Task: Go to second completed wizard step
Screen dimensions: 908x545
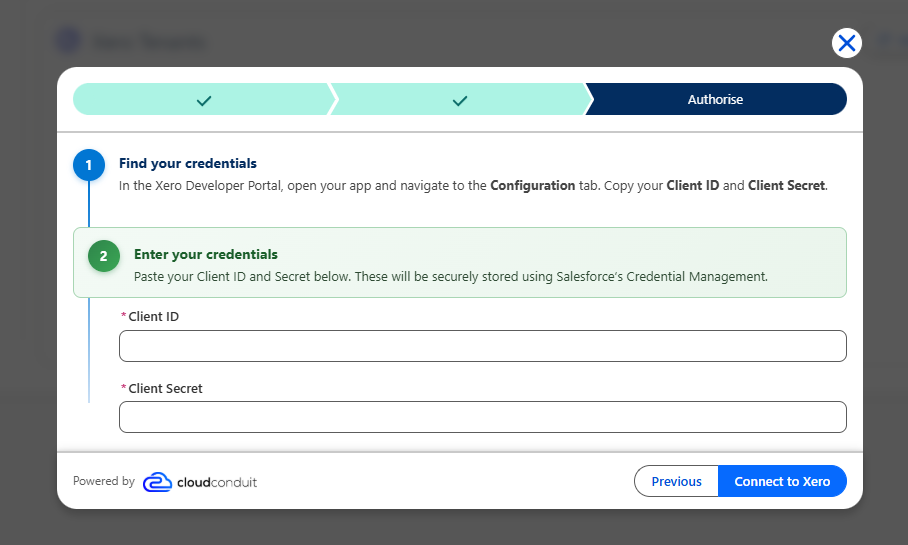Action: tap(460, 99)
